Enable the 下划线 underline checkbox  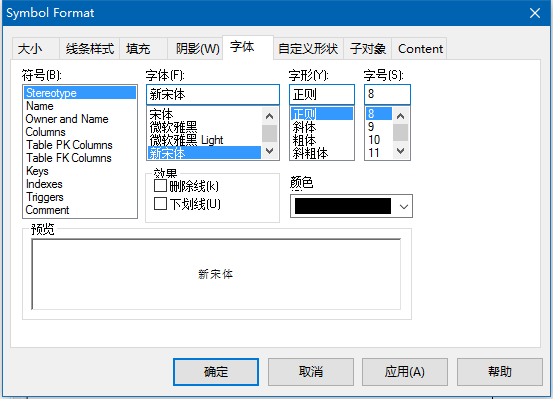(160, 204)
